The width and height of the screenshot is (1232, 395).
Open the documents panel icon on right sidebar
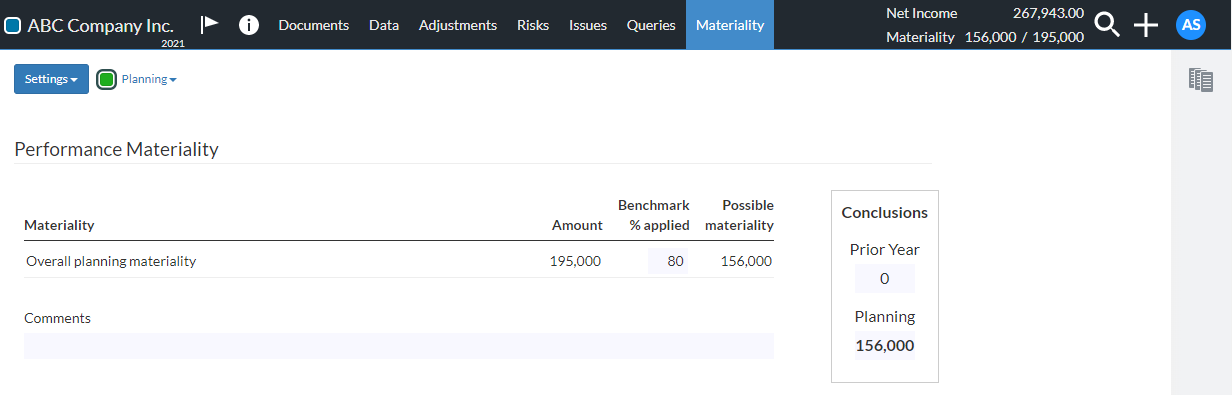click(x=1201, y=80)
